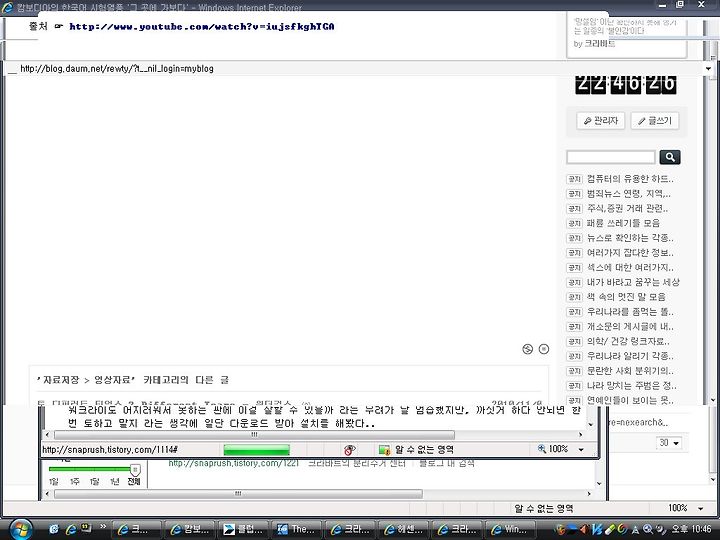Open notice '우리나라 알리기 각종..'
The image size is (720, 540).
(x=630, y=356)
